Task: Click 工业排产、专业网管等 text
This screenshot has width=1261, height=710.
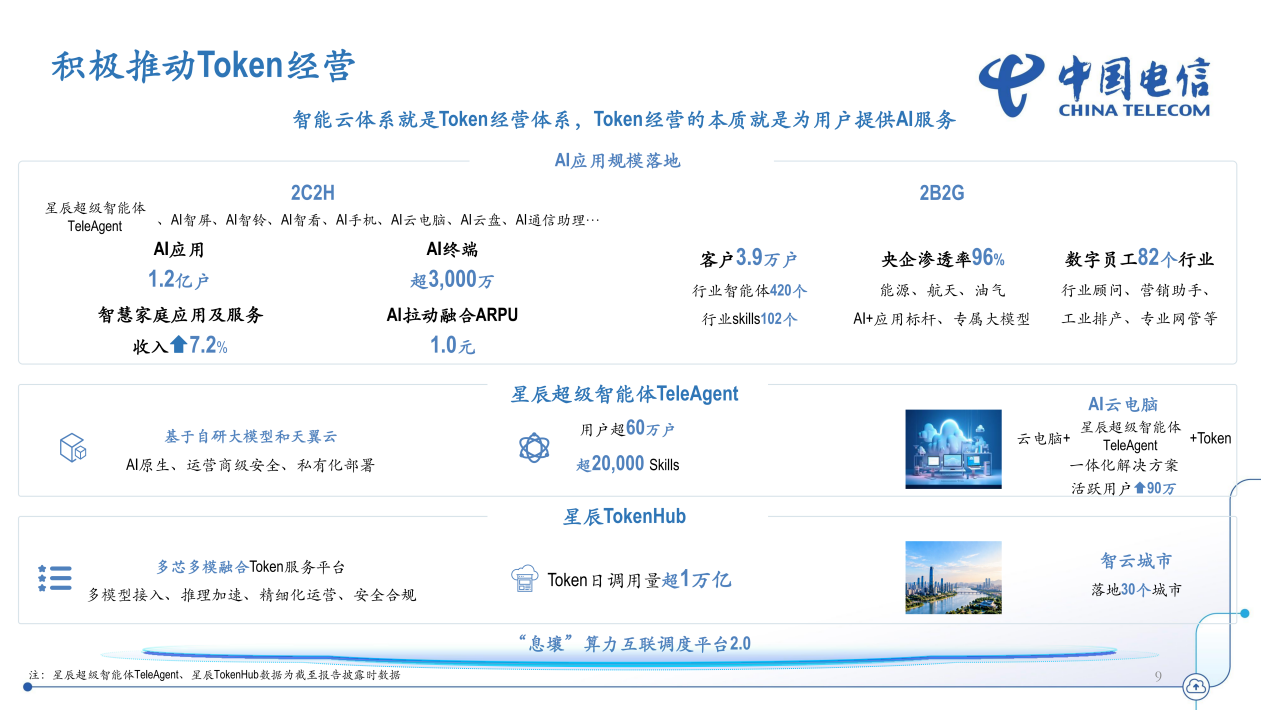Action: click(x=1139, y=320)
